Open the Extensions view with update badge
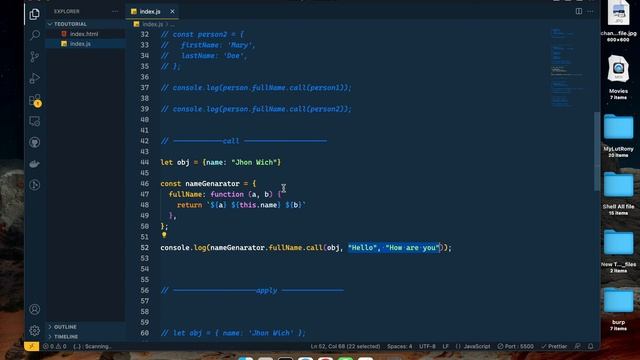Screen dimensions: 640x360 click(35, 100)
